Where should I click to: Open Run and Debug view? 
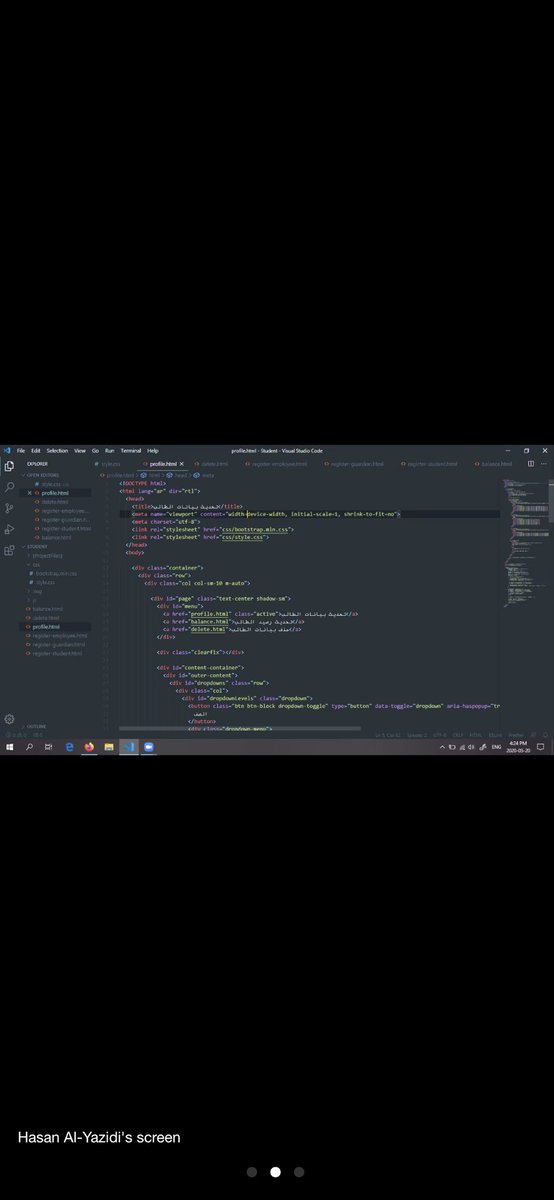pos(9,529)
